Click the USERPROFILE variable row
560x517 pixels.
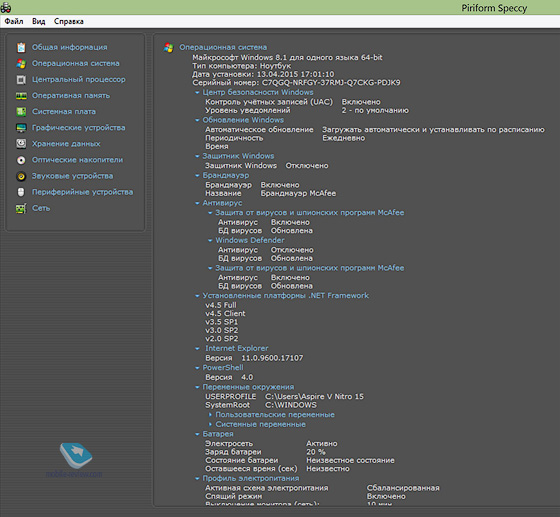pos(284,397)
